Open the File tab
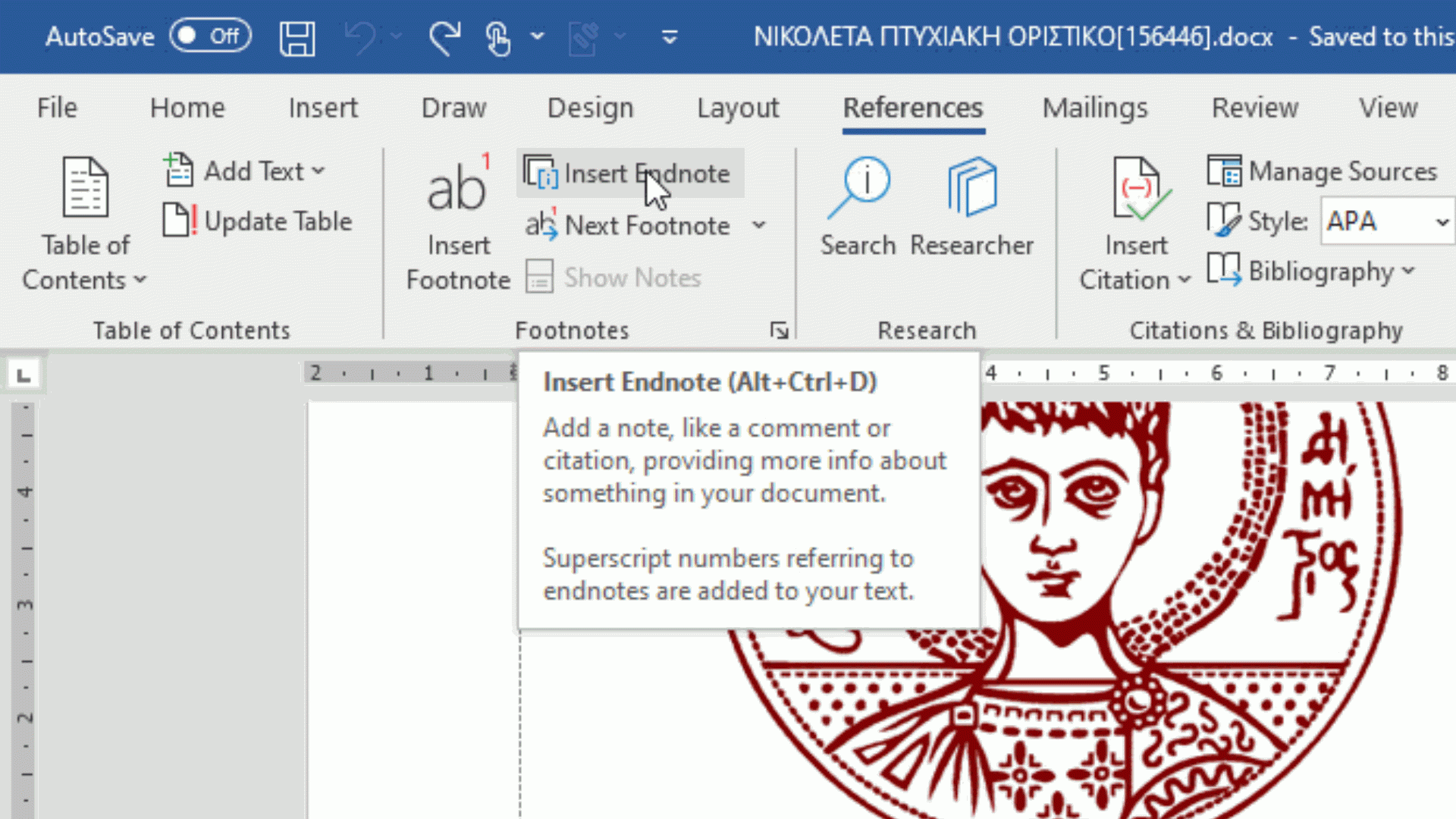 [x=57, y=108]
